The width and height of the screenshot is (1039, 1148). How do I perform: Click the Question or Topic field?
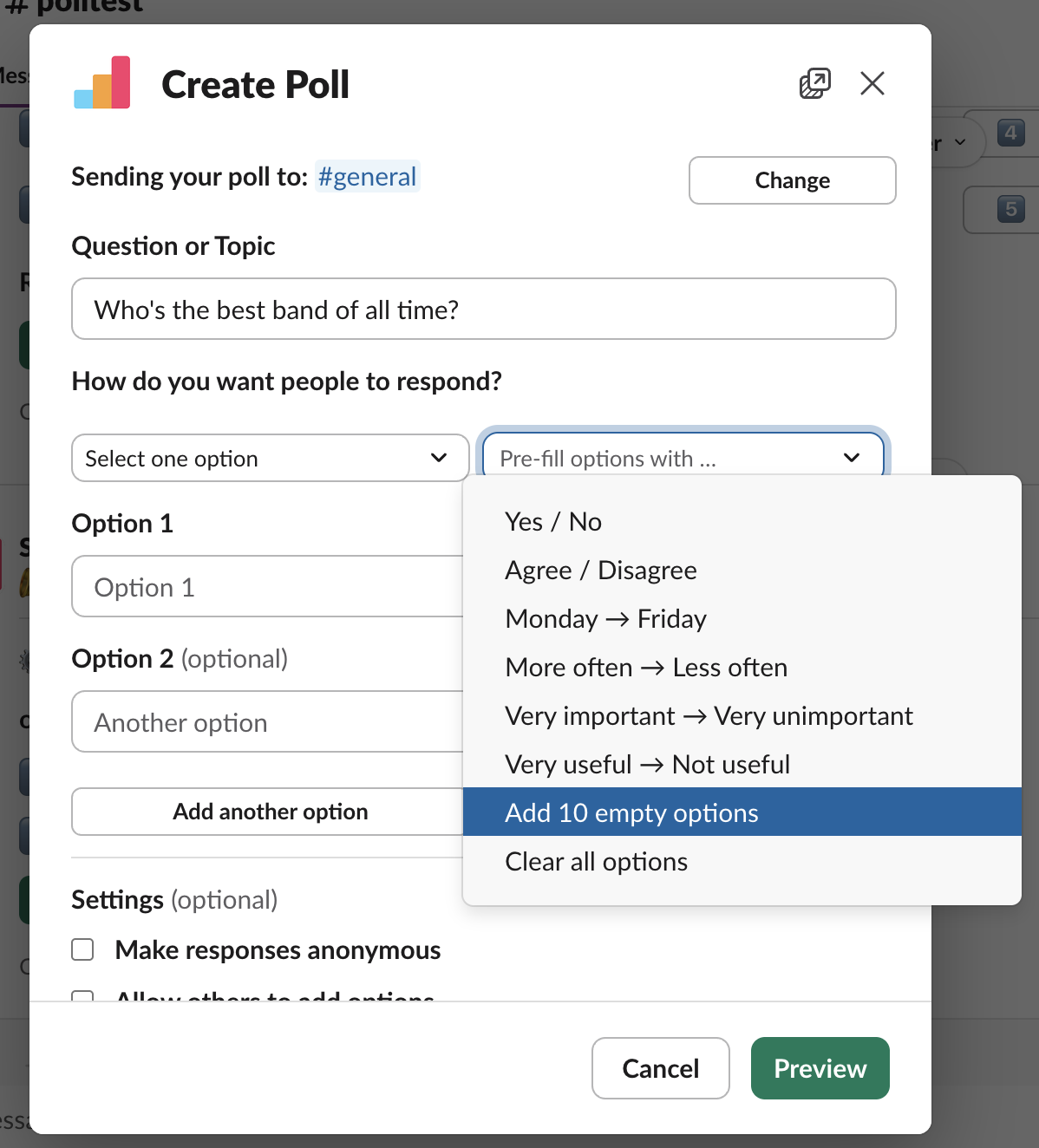tap(483, 309)
